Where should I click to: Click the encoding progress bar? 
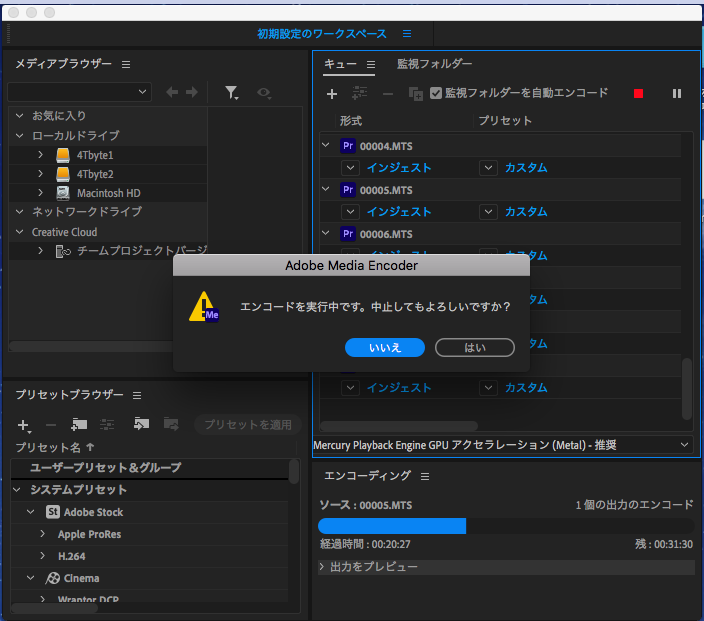tap(506, 526)
